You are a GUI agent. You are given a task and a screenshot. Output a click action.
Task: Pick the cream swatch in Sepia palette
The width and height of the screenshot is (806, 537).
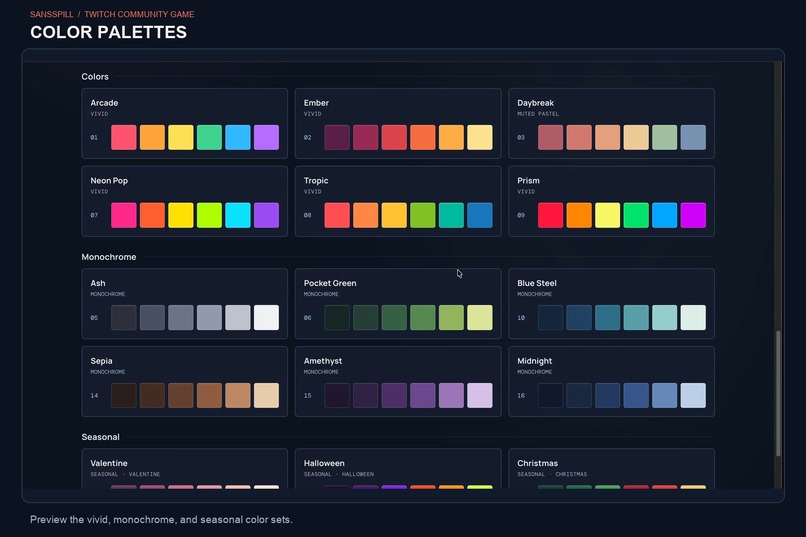[x=266, y=395]
